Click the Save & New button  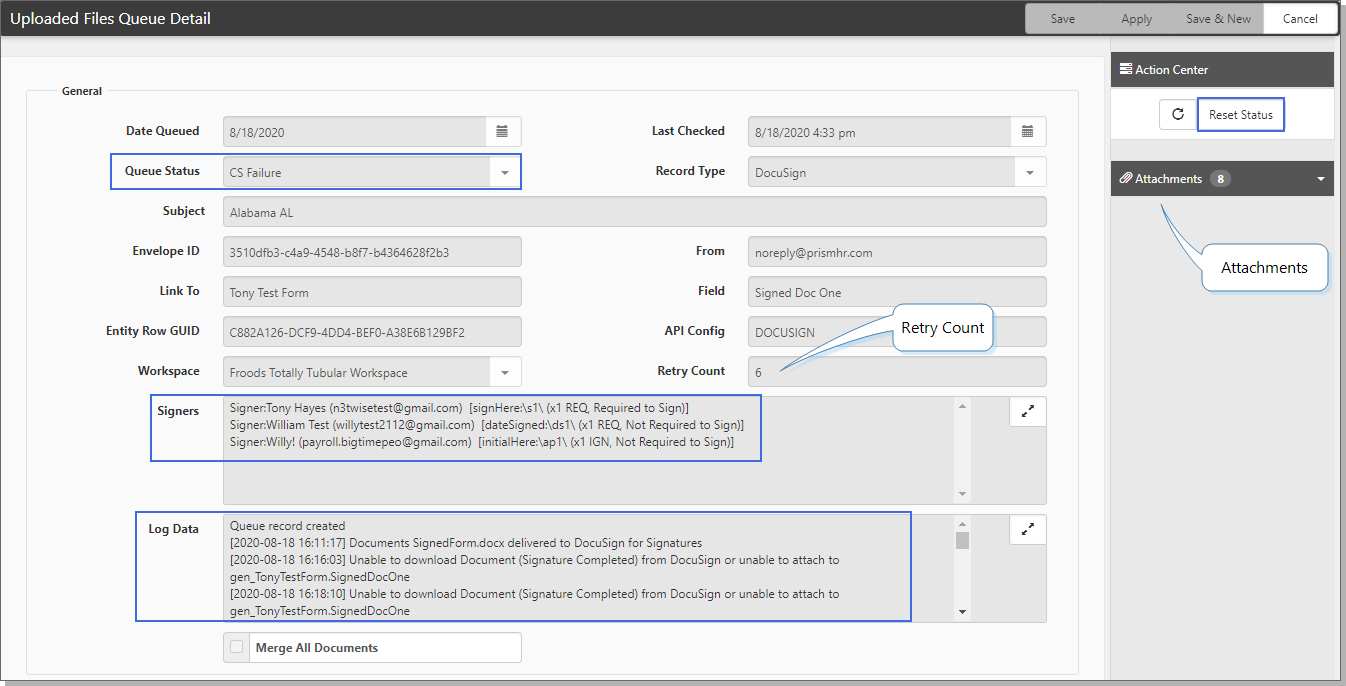(x=1218, y=19)
